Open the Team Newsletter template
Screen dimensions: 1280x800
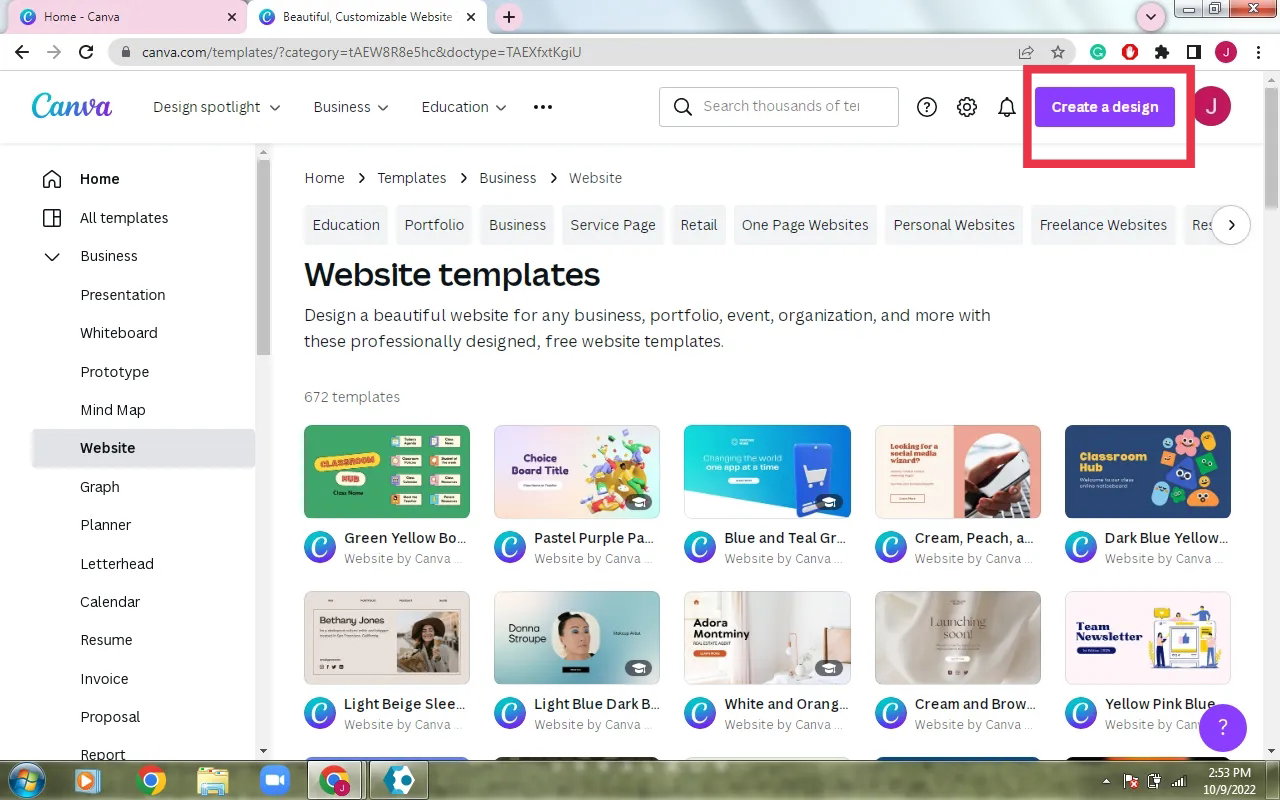(x=1148, y=637)
